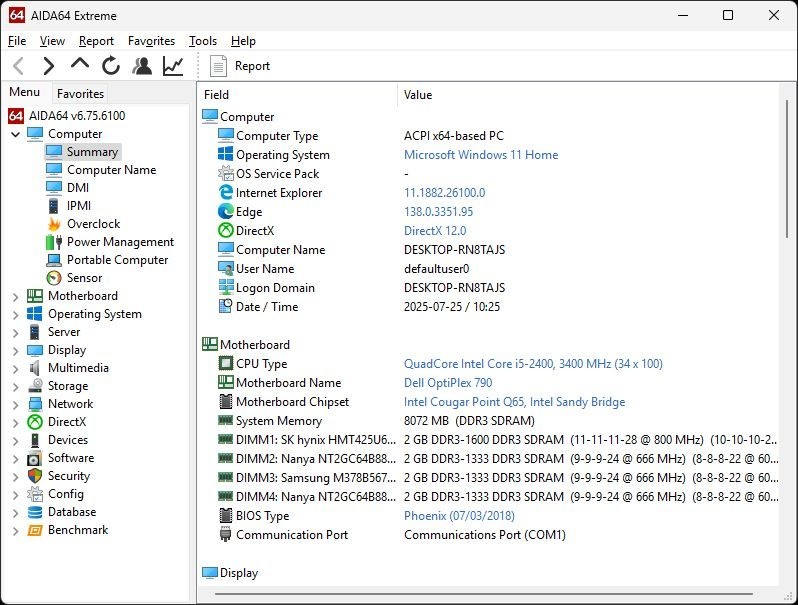Click the Report document icon

[x=218, y=66]
